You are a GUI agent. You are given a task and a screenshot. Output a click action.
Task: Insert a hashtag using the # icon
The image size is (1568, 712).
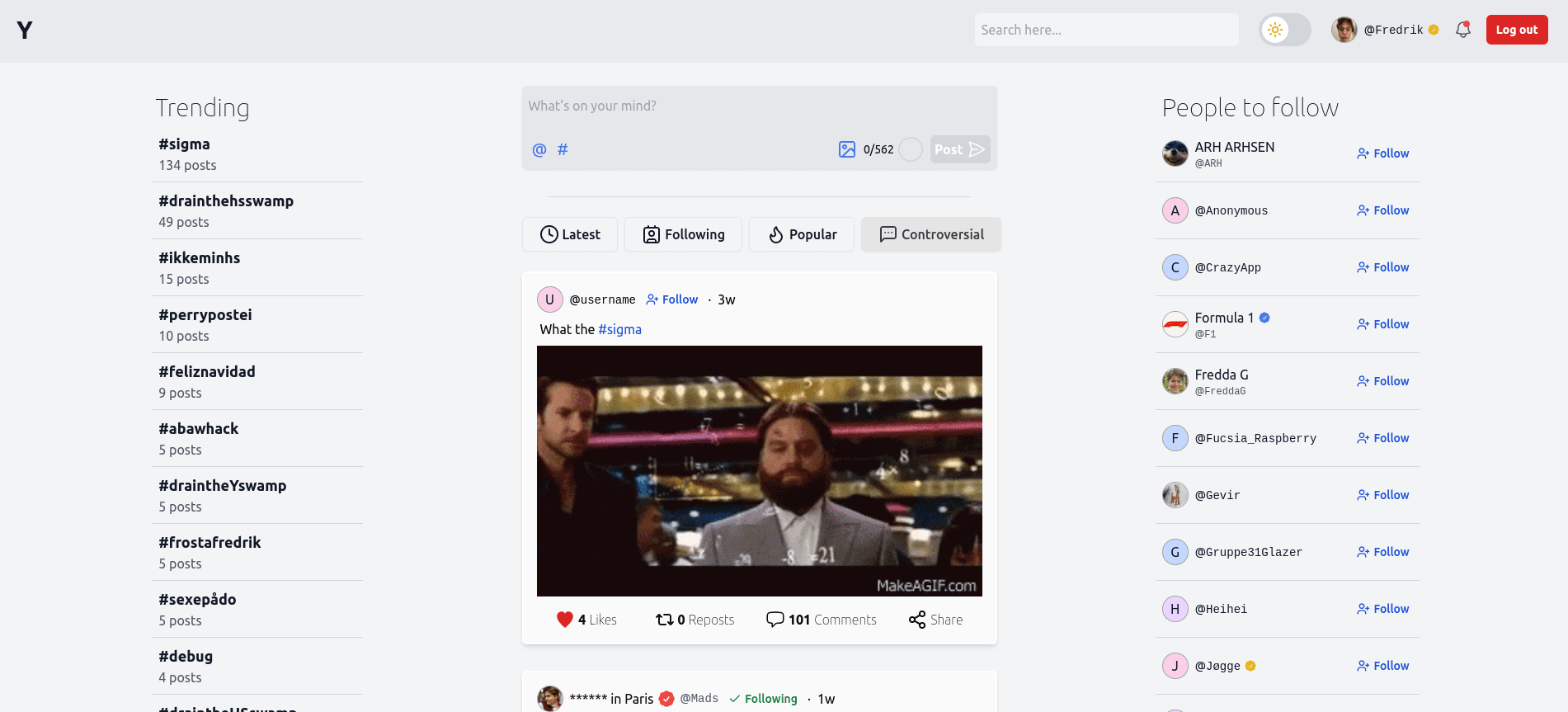pos(563,149)
